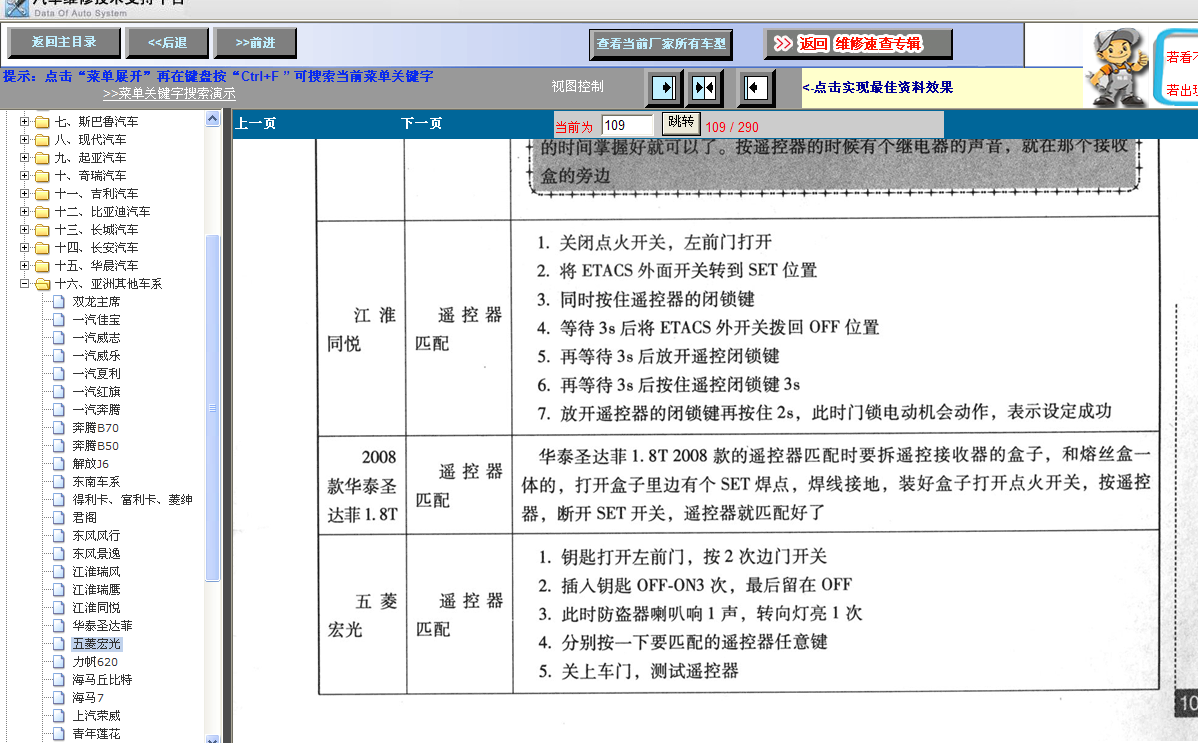
Task: Click document icon beside 五菱宏光
Action: click(x=59, y=644)
